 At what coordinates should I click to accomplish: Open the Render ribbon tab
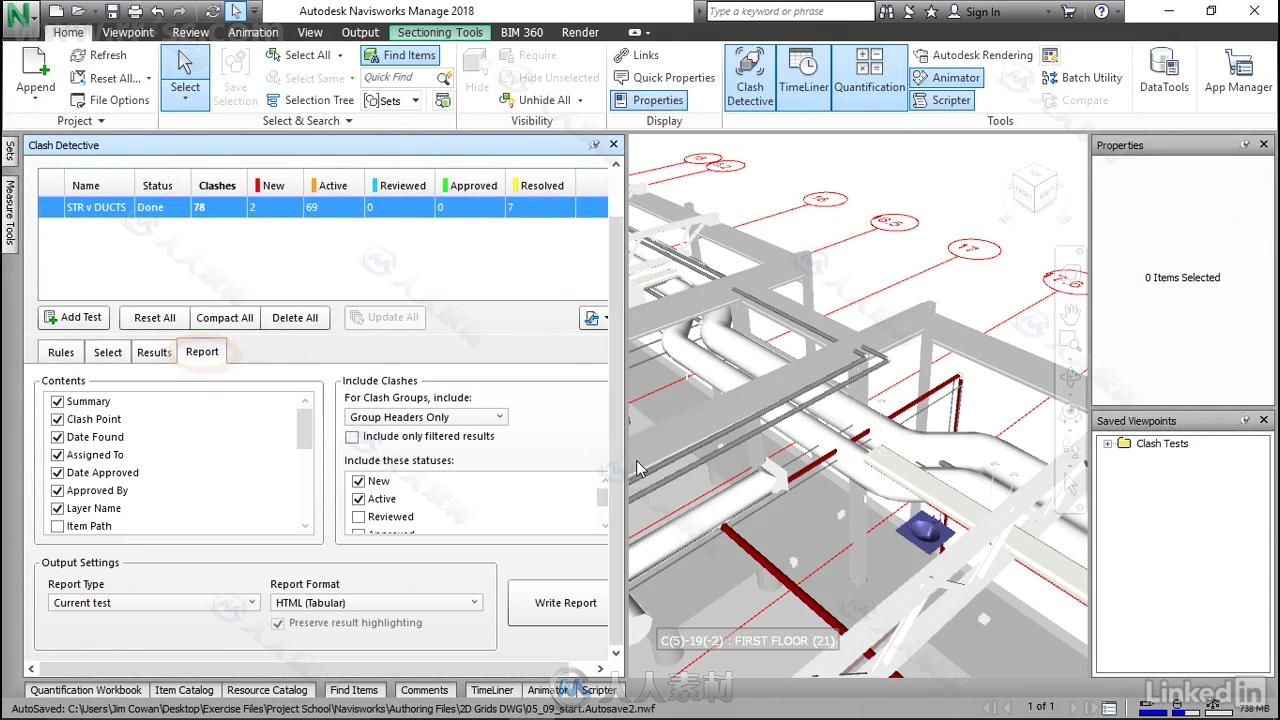(x=580, y=32)
